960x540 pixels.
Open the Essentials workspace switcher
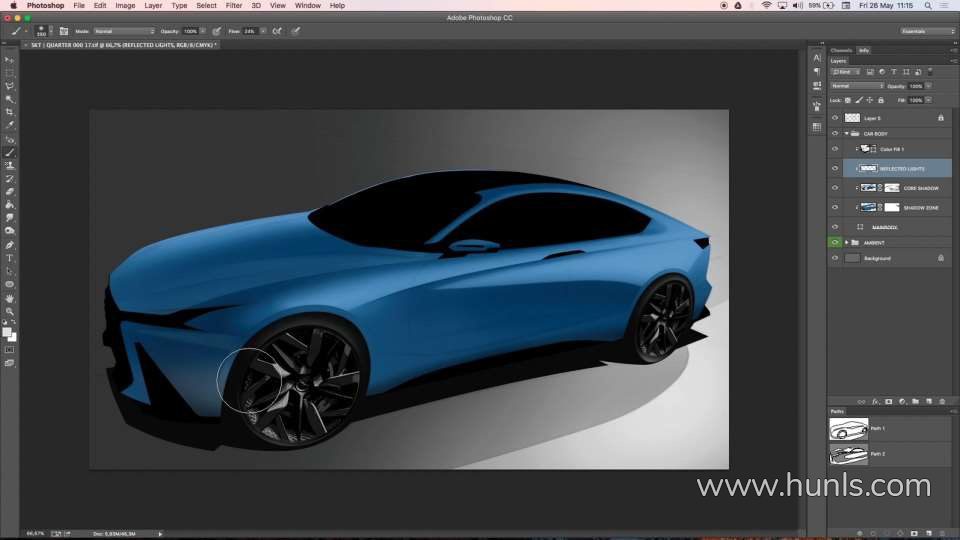pos(927,31)
